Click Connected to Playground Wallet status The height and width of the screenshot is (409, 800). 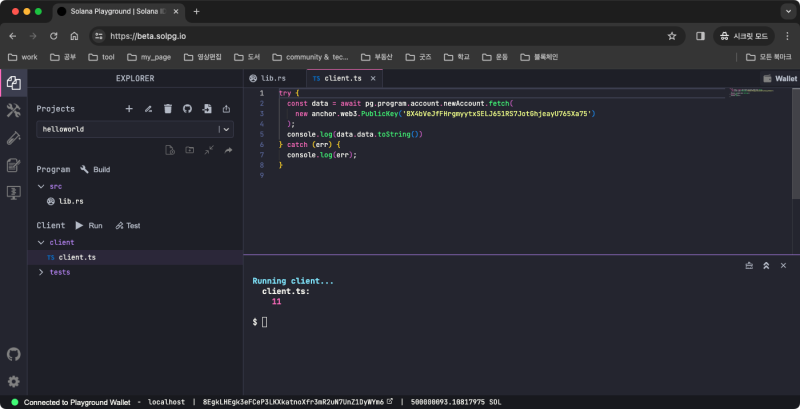77,402
